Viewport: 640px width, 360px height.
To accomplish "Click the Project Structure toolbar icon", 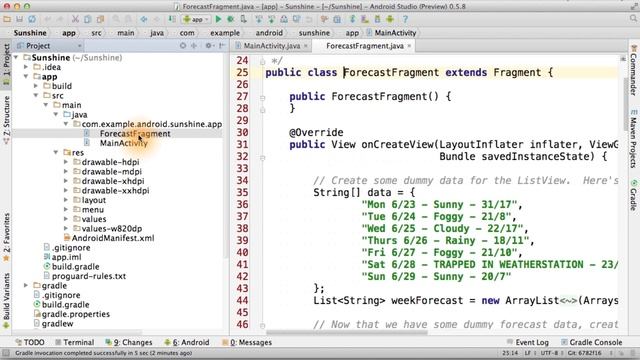I will click(x=337, y=19).
